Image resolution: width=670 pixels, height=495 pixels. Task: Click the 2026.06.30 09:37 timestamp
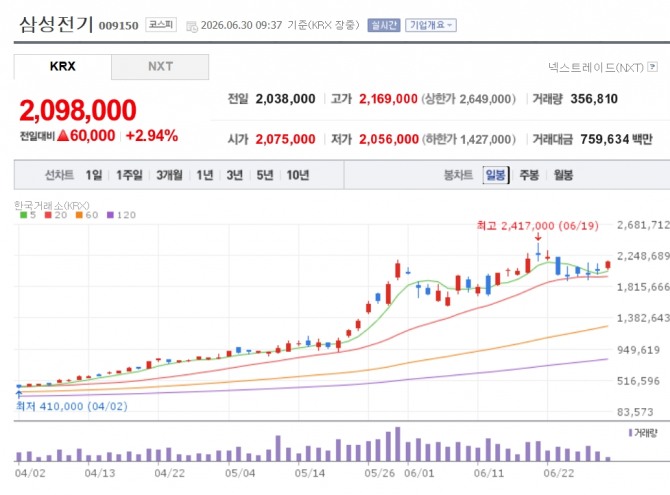(241, 25)
